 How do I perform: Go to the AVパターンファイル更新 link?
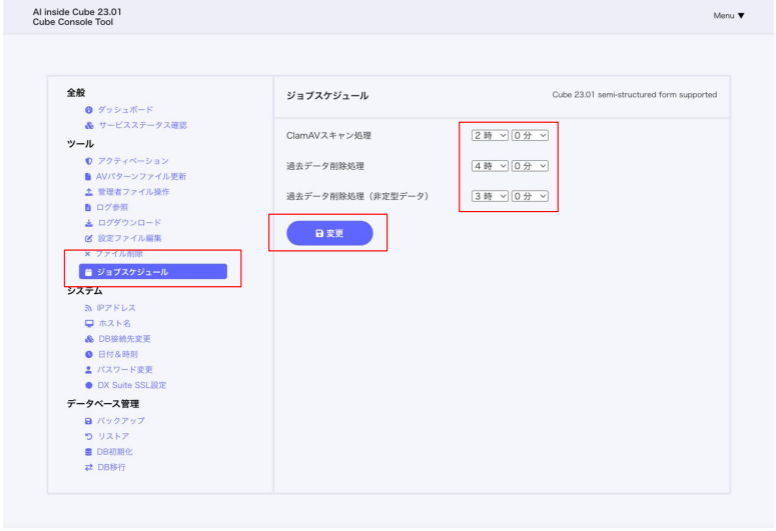coord(141,176)
